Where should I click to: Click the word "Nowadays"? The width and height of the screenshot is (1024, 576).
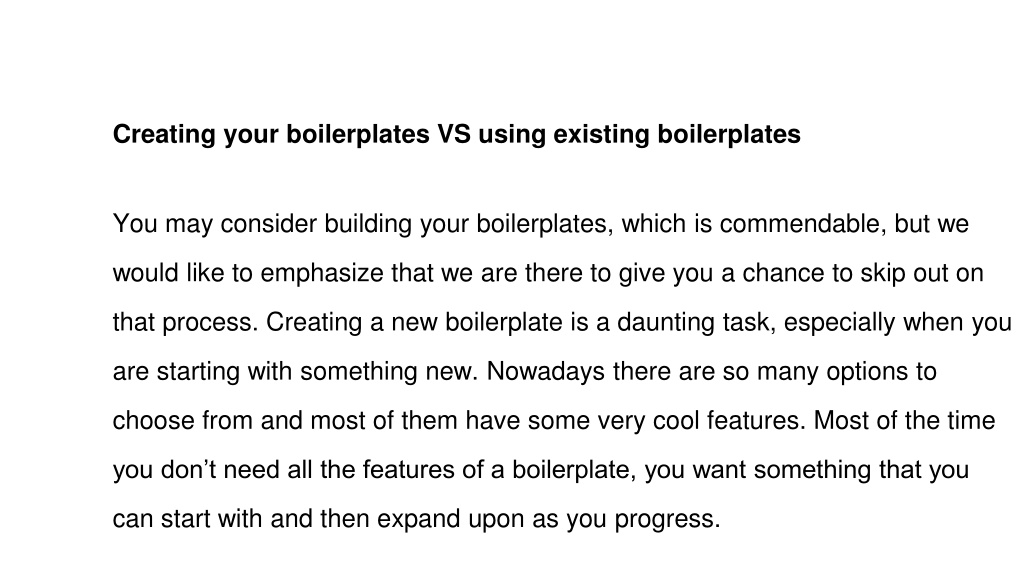546,372
